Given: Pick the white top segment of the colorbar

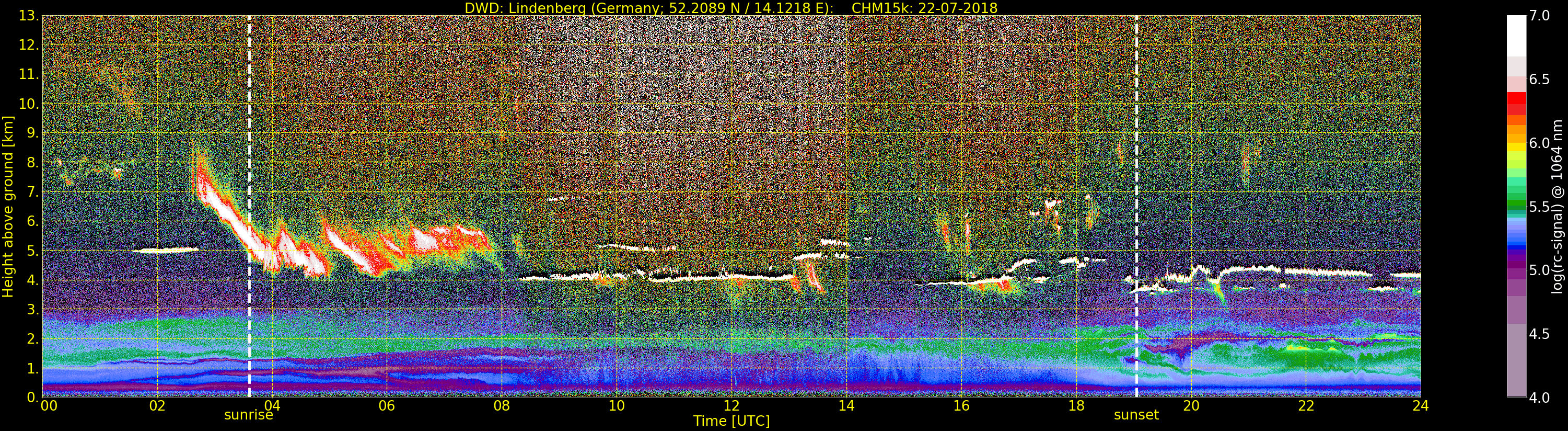Looking at the screenshot, I should tap(1516, 36).
